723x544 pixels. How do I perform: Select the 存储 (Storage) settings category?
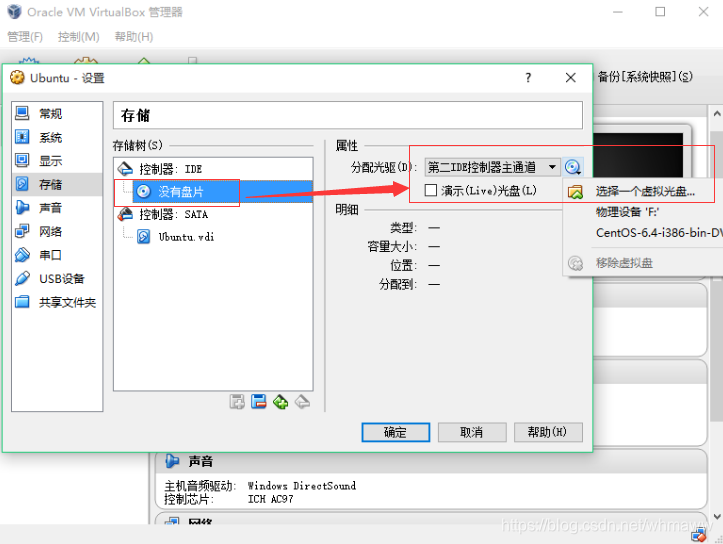57,184
